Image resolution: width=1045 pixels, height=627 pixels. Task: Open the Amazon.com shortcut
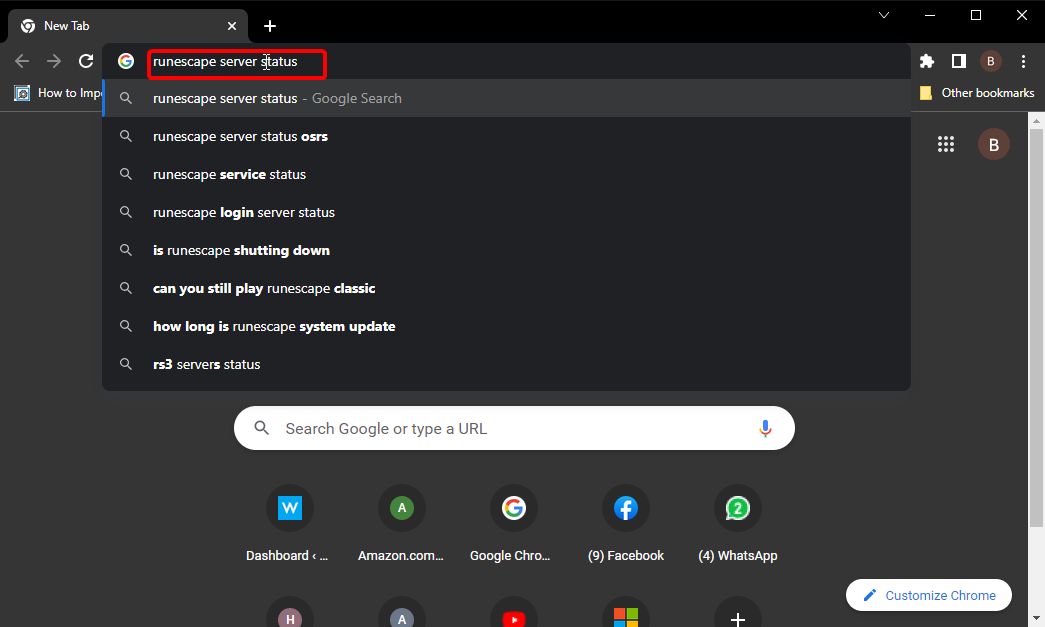point(401,524)
